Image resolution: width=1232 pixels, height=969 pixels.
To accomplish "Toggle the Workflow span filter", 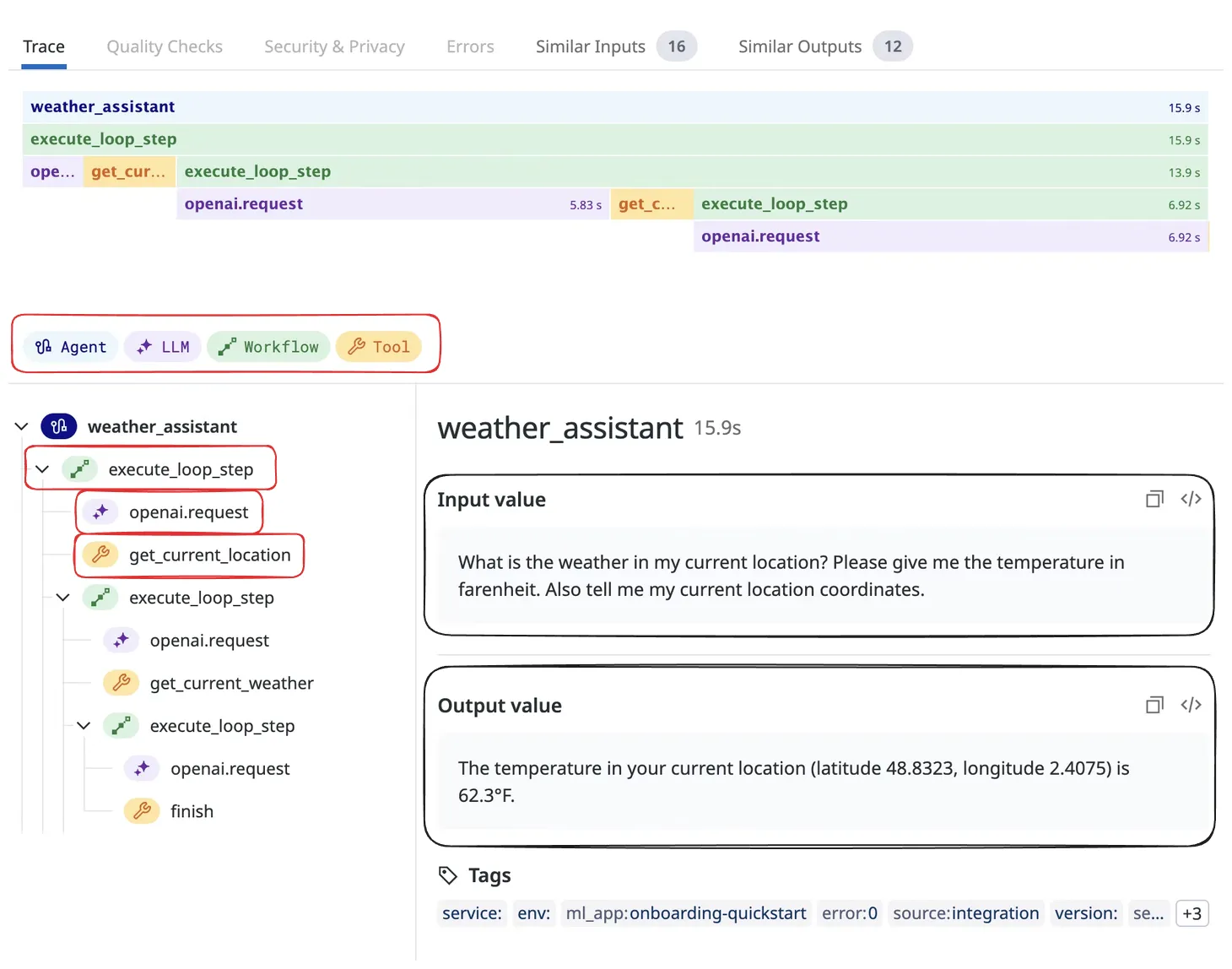I will click(x=268, y=347).
